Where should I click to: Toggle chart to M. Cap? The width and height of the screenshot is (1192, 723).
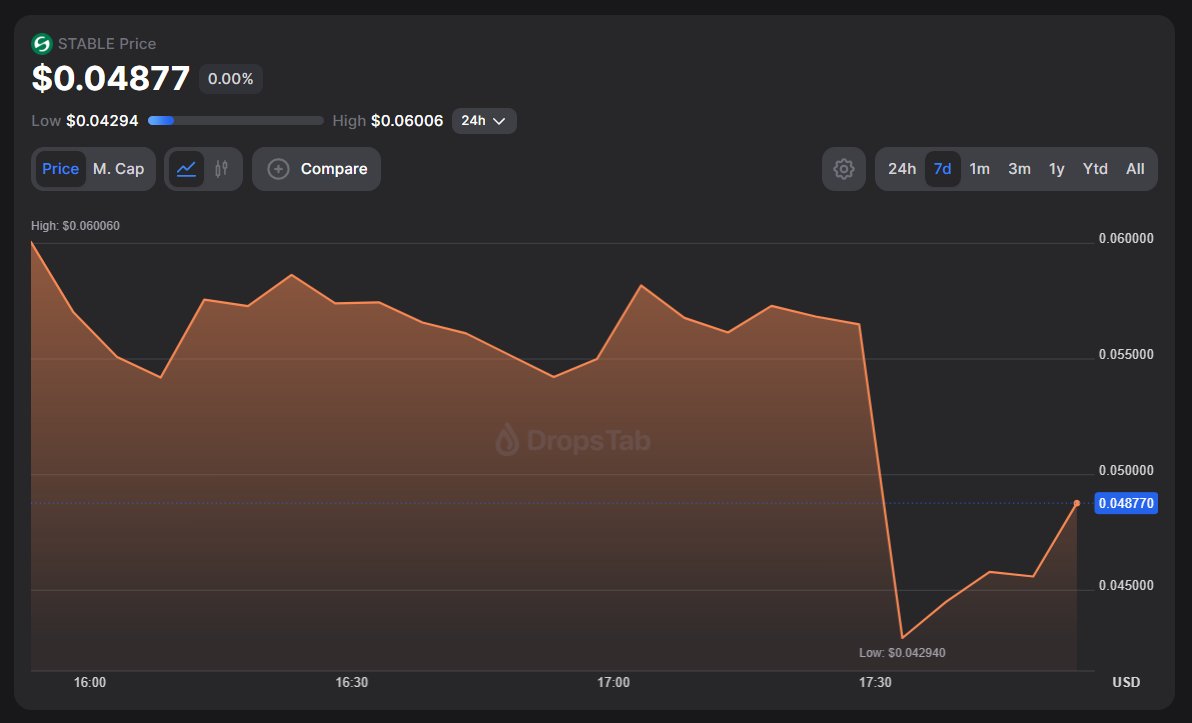118,169
